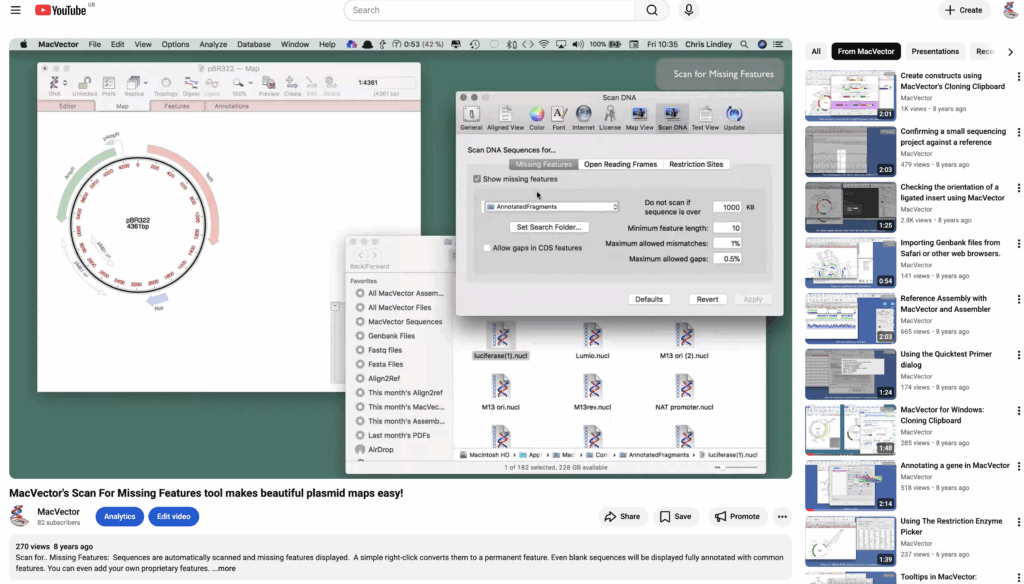This screenshot has width=1024, height=584.
Task: Open the Color preferences pane icon
Action: pos(537,116)
